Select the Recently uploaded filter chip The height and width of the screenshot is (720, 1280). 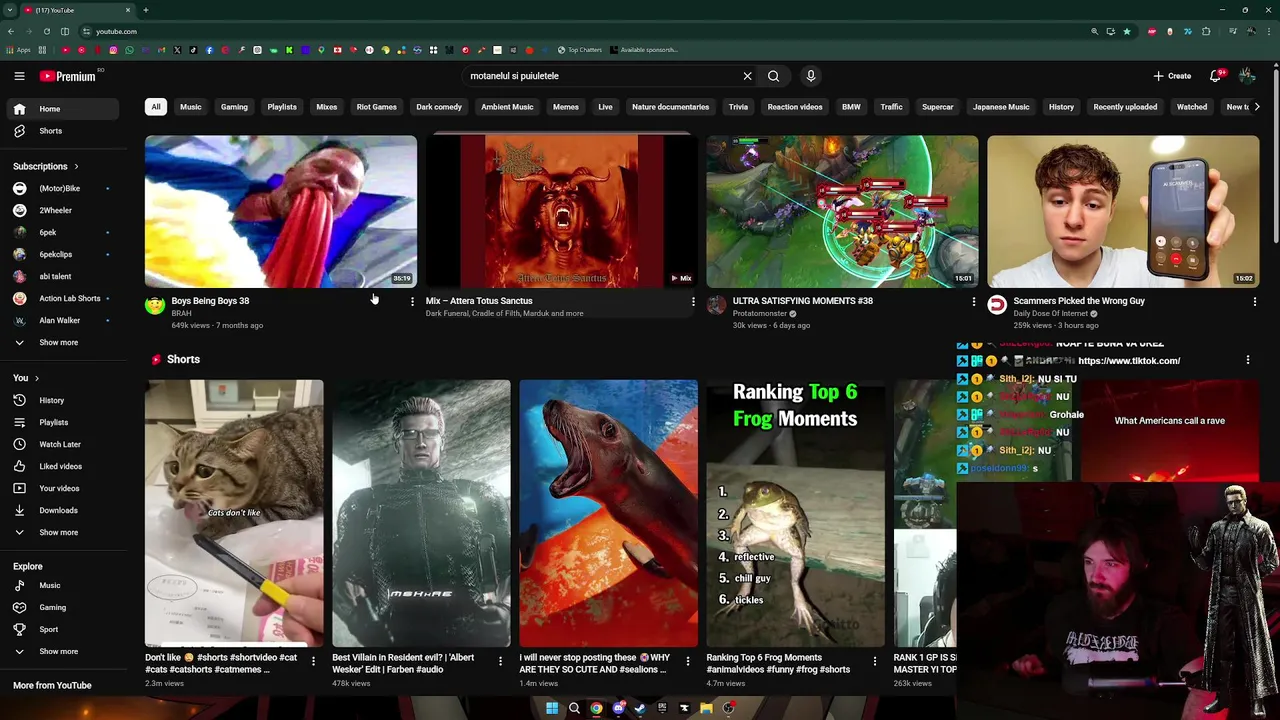[1125, 107]
